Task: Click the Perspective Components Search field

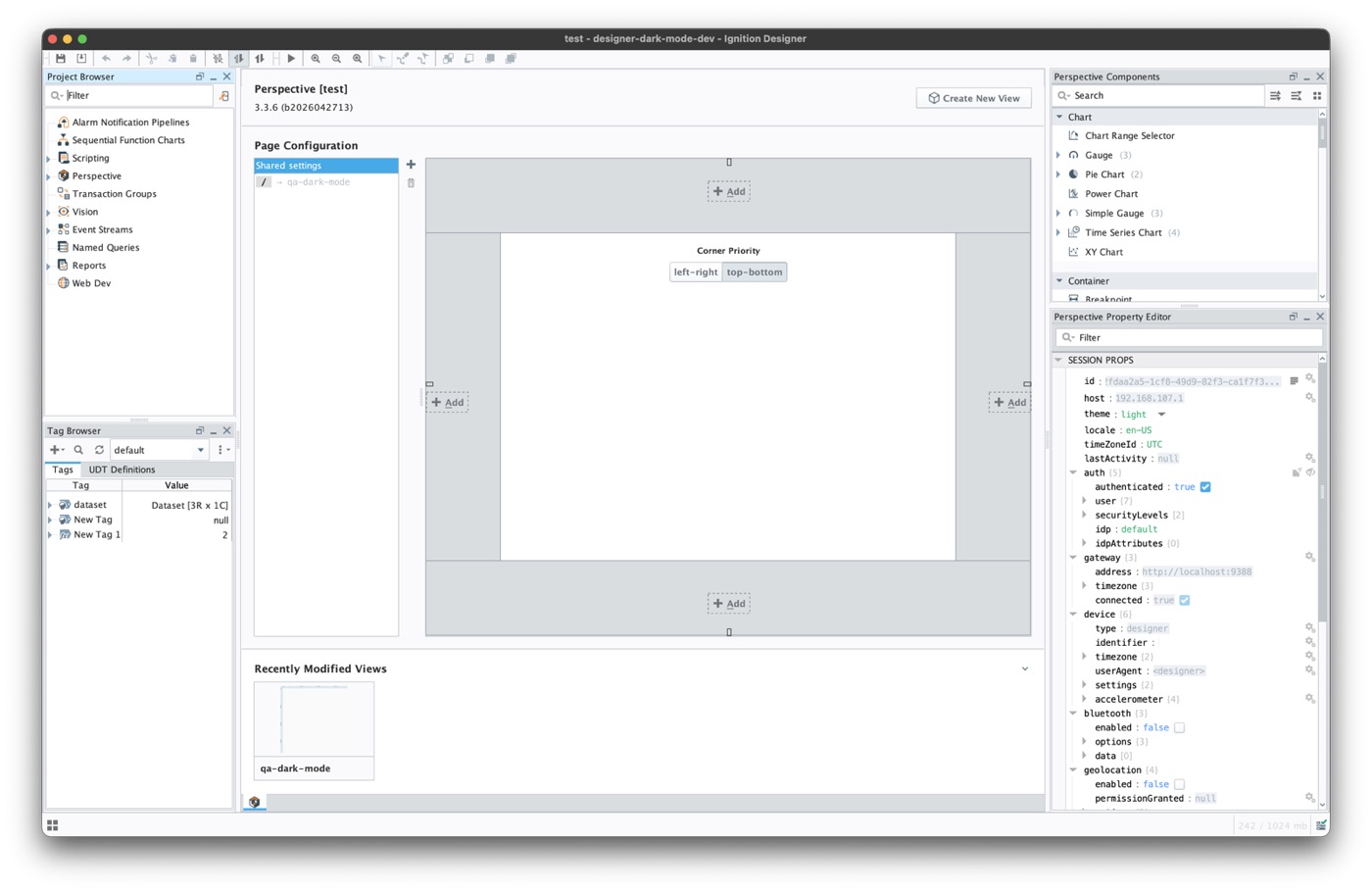Action: (x=1159, y=96)
